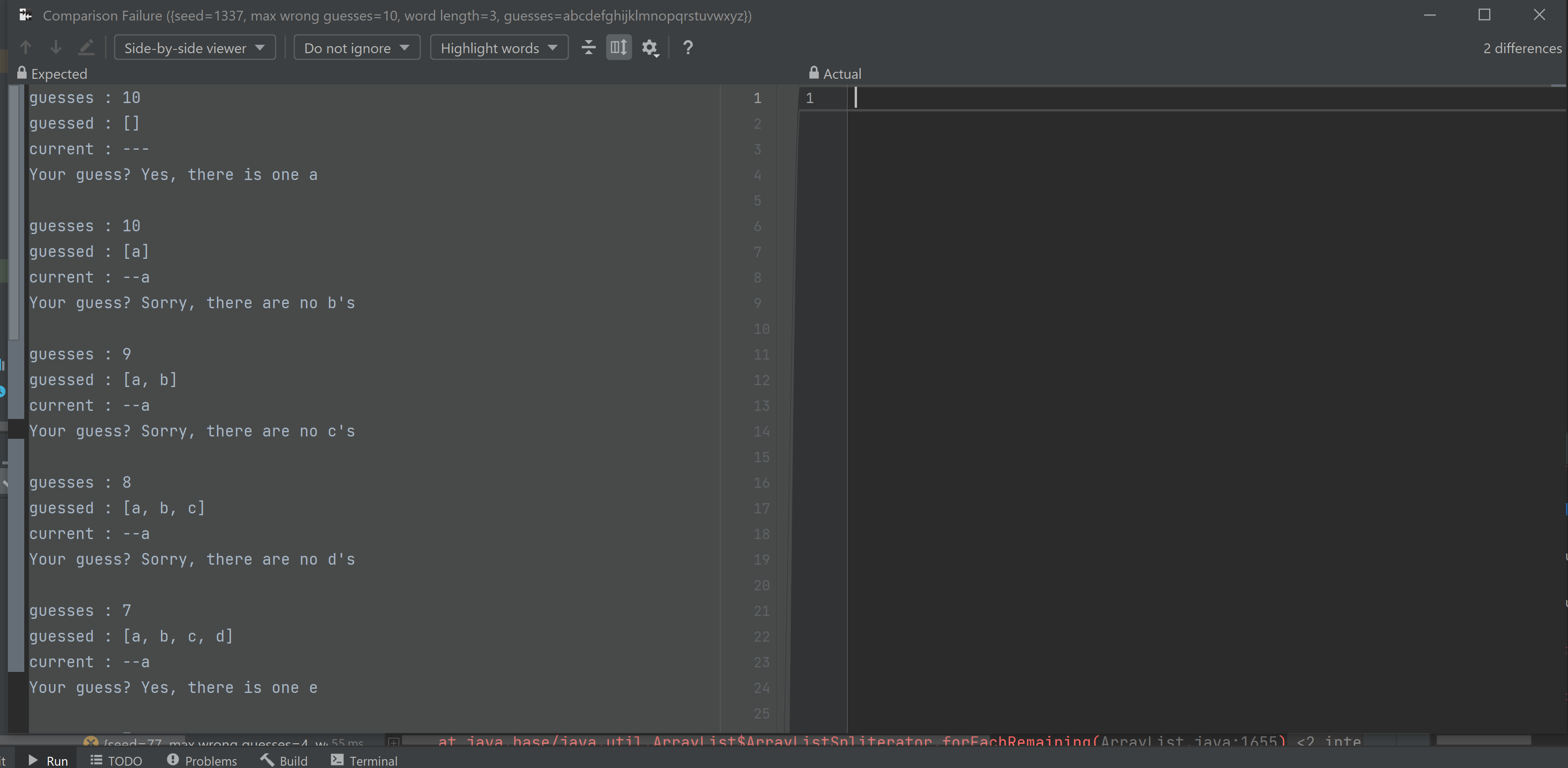Open the Side-by-side viewer dropdown
Viewport: 1568px width, 768px height.
(195, 48)
